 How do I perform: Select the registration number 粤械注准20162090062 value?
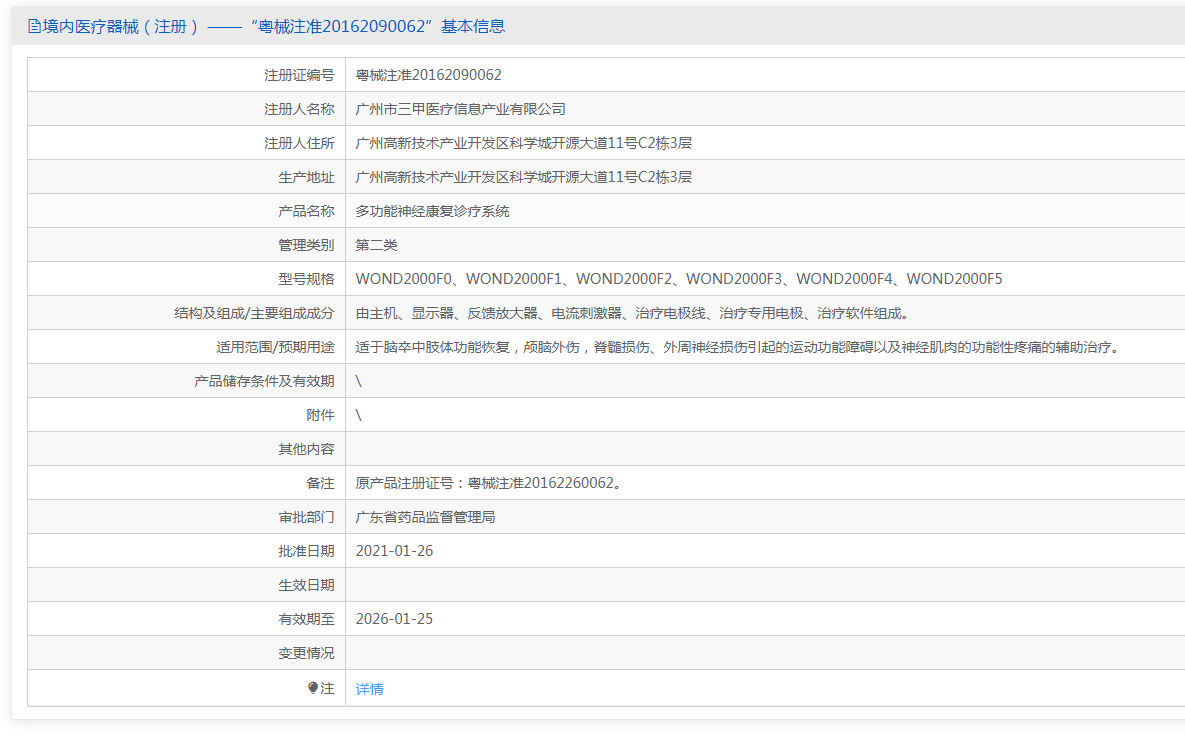(428, 75)
